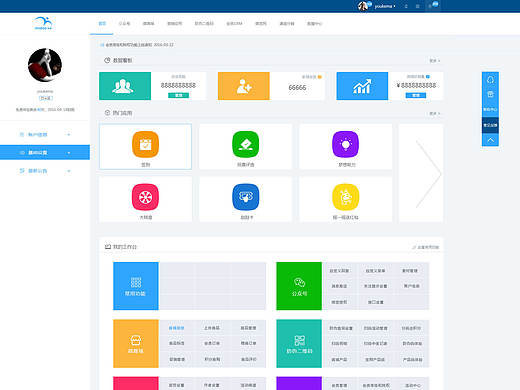Click the headset support icon in floating panel
Image resolution: width=520 pixels, height=390 pixels.
pos(490,80)
